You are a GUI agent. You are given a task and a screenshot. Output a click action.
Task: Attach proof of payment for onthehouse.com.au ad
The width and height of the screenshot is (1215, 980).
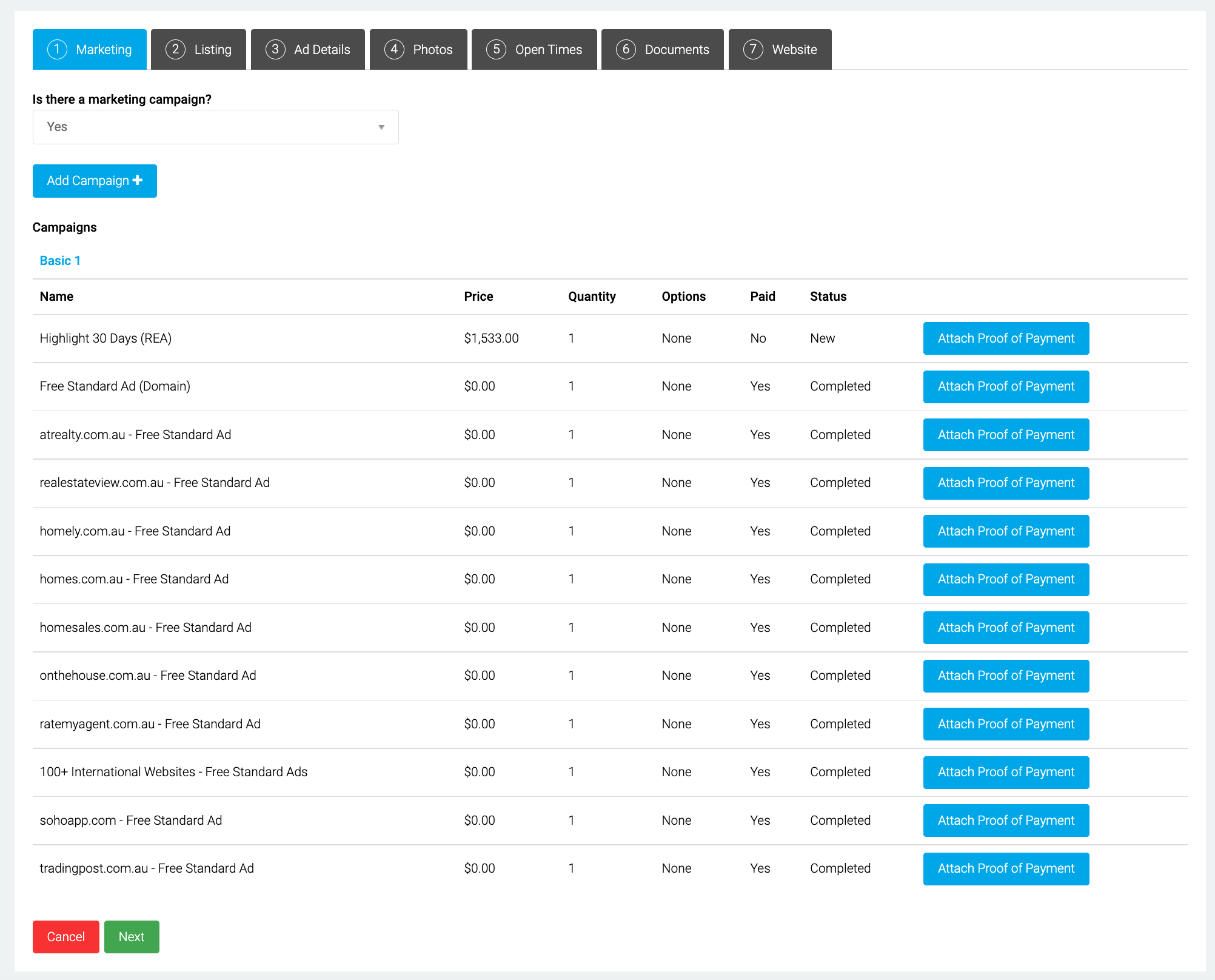[x=1006, y=676]
